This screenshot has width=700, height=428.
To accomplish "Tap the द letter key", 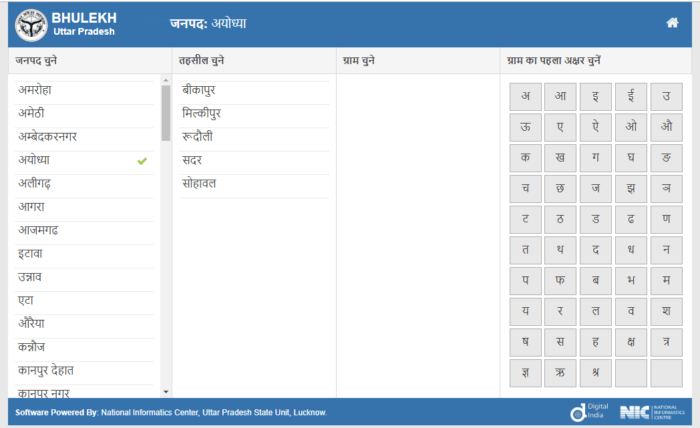I will click(x=596, y=250).
